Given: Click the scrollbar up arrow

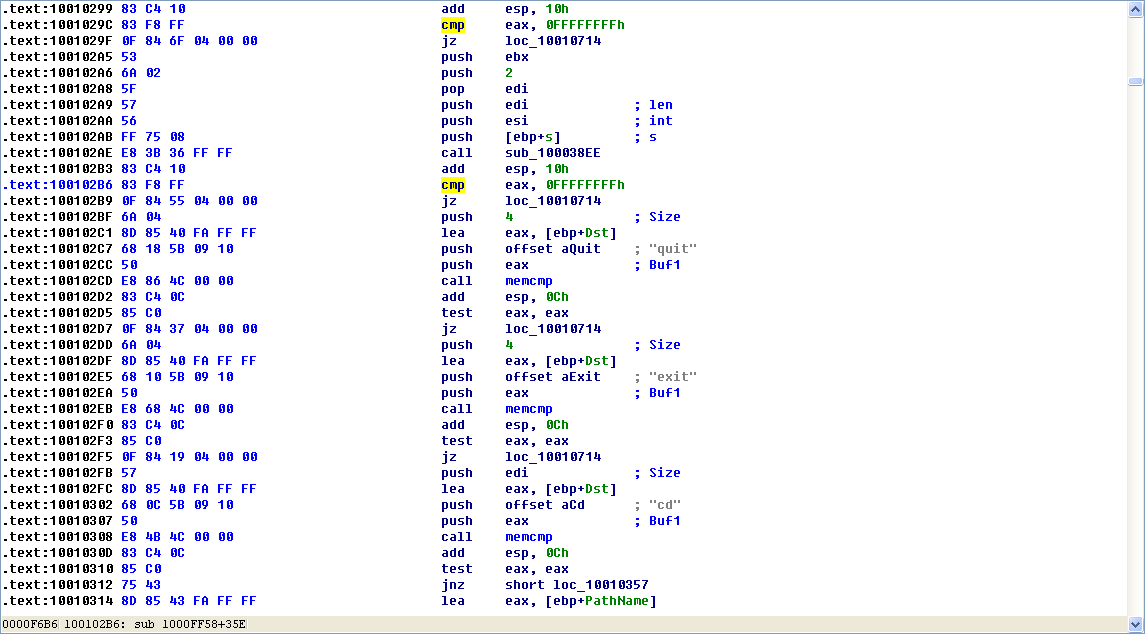Looking at the screenshot, I should coord(1134,8).
